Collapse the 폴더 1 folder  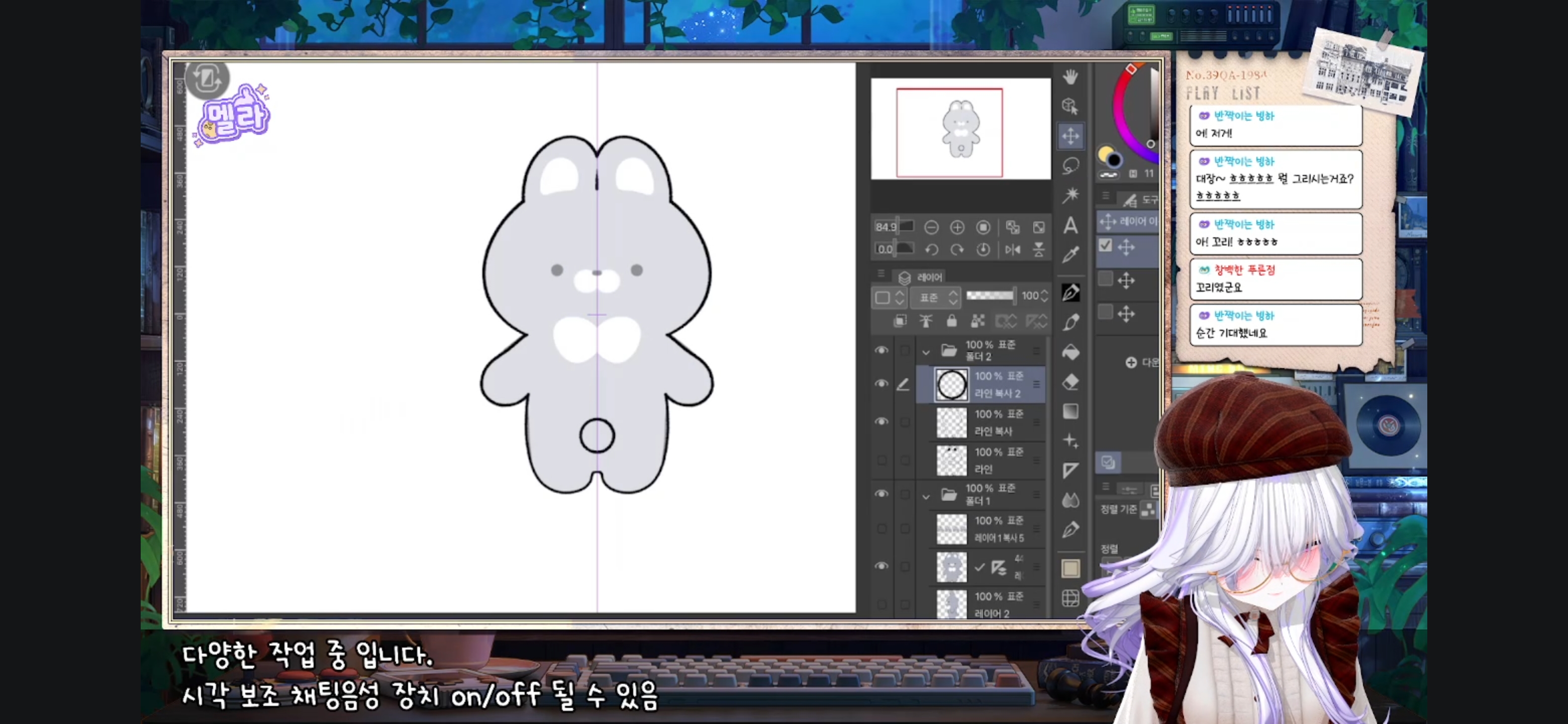(x=926, y=497)
